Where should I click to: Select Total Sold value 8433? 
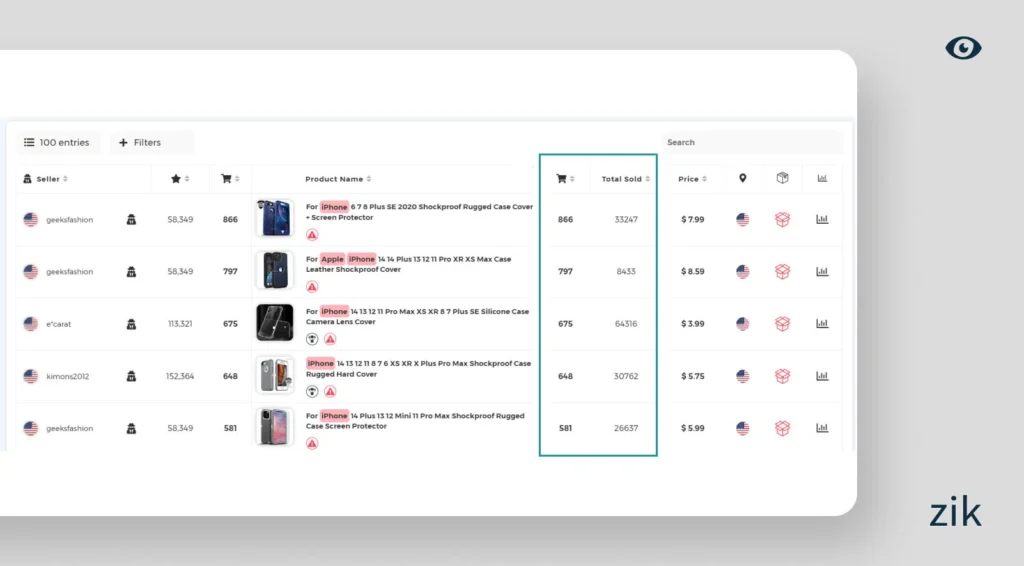tap(626, 272)
